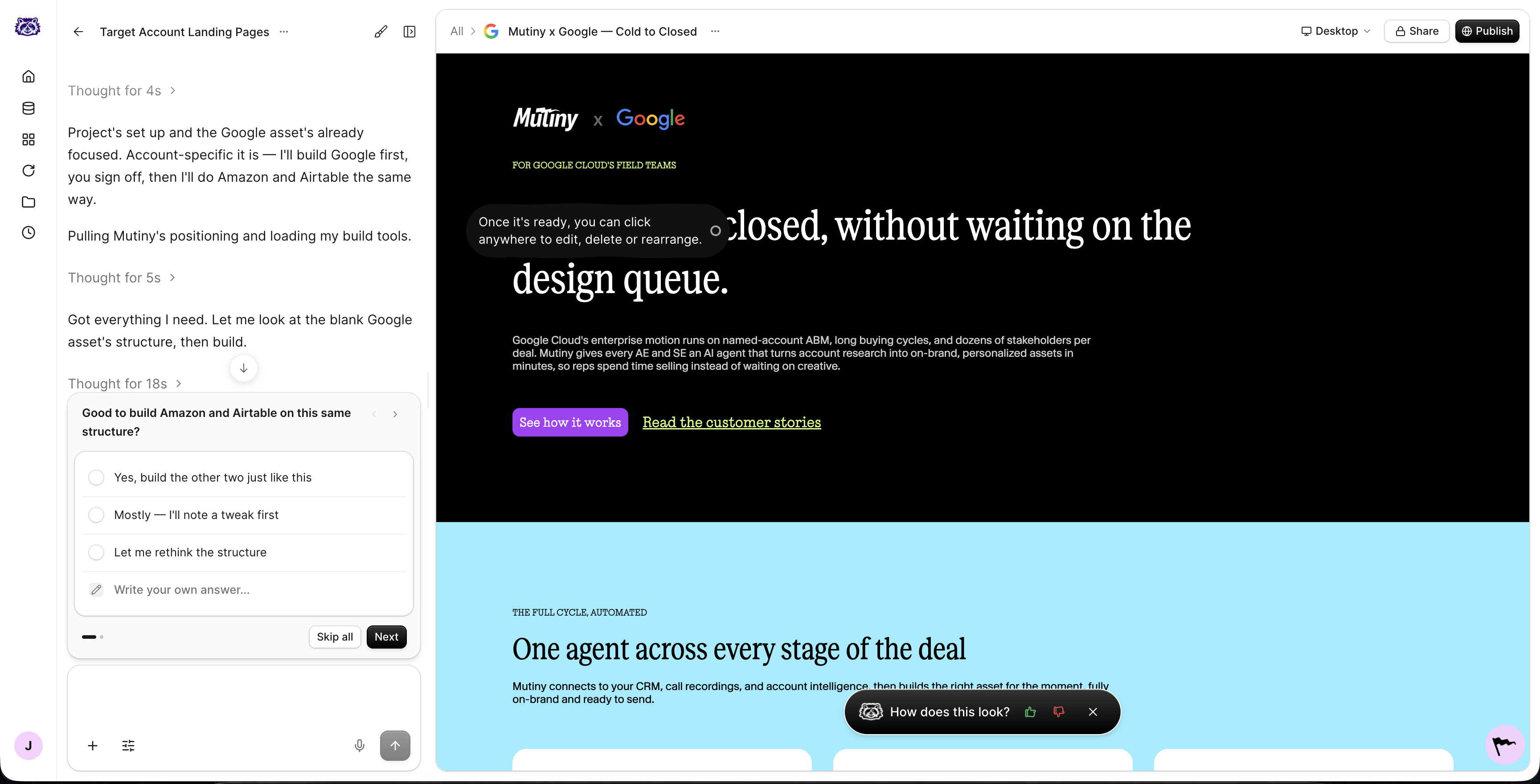The height and width of the screenshot is (784, 1540).
Task: Click the Mutiny raccoon logo in sidebar
Action: (28, 27)
